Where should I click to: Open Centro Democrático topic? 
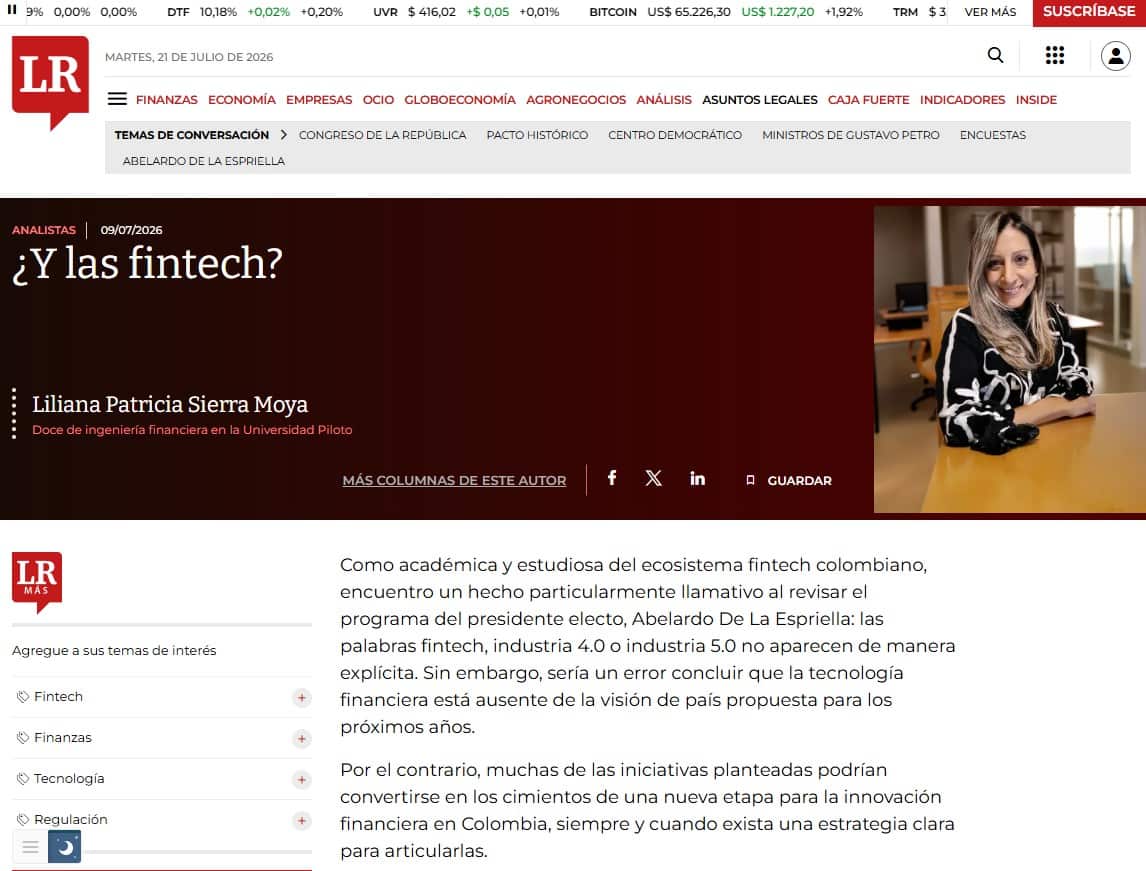pyautogui.click(x=675, y=135)
